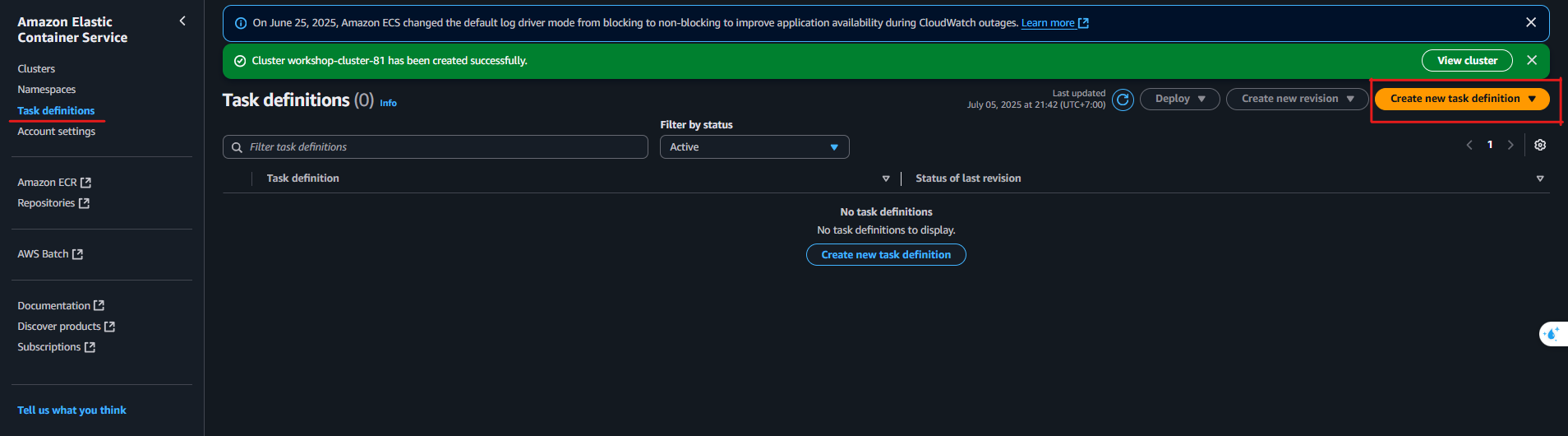Click centered Create new task definition button
Image resolution: width=1568 pixels, height=436 pixels.
(886, 255)
